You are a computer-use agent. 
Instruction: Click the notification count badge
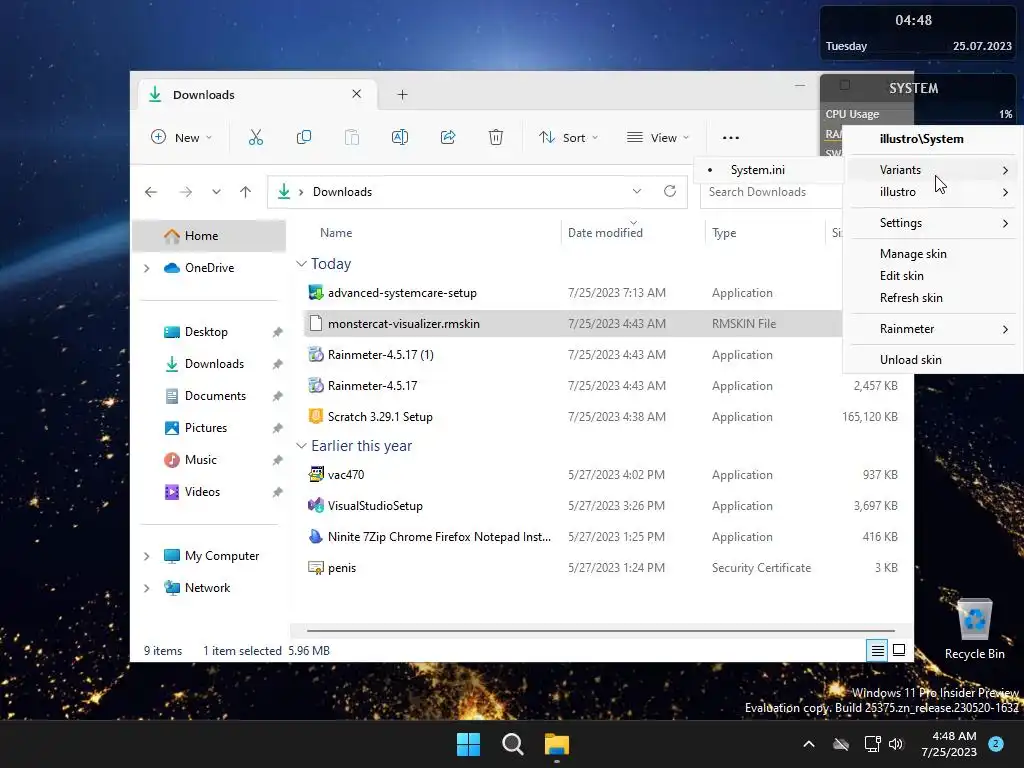click(996, 744)
